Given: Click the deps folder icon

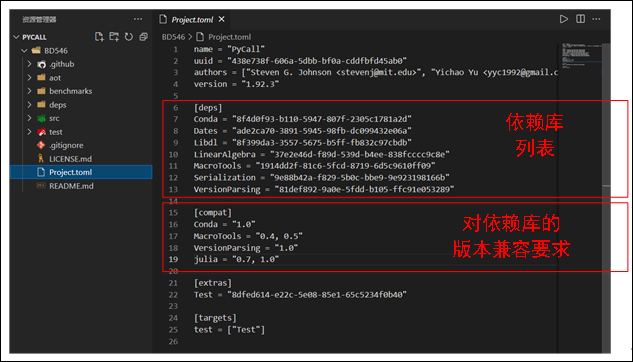Looking at the screenshot, I should (41, 105).
